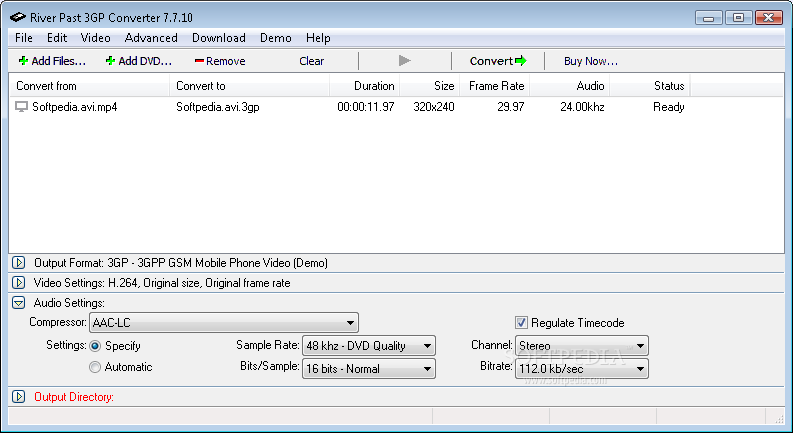Click the Clear toolbar button
793x433 pixels.
[x=312, y=61]
